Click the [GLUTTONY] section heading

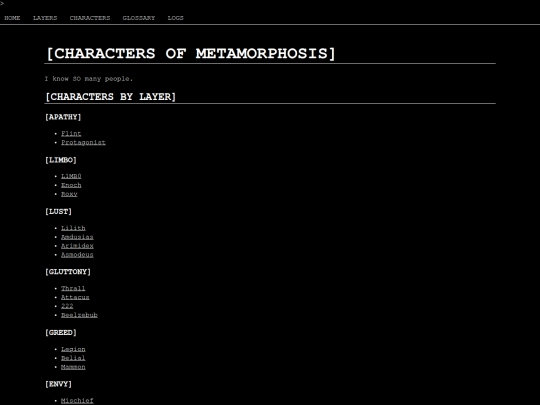tap(68, 272)
